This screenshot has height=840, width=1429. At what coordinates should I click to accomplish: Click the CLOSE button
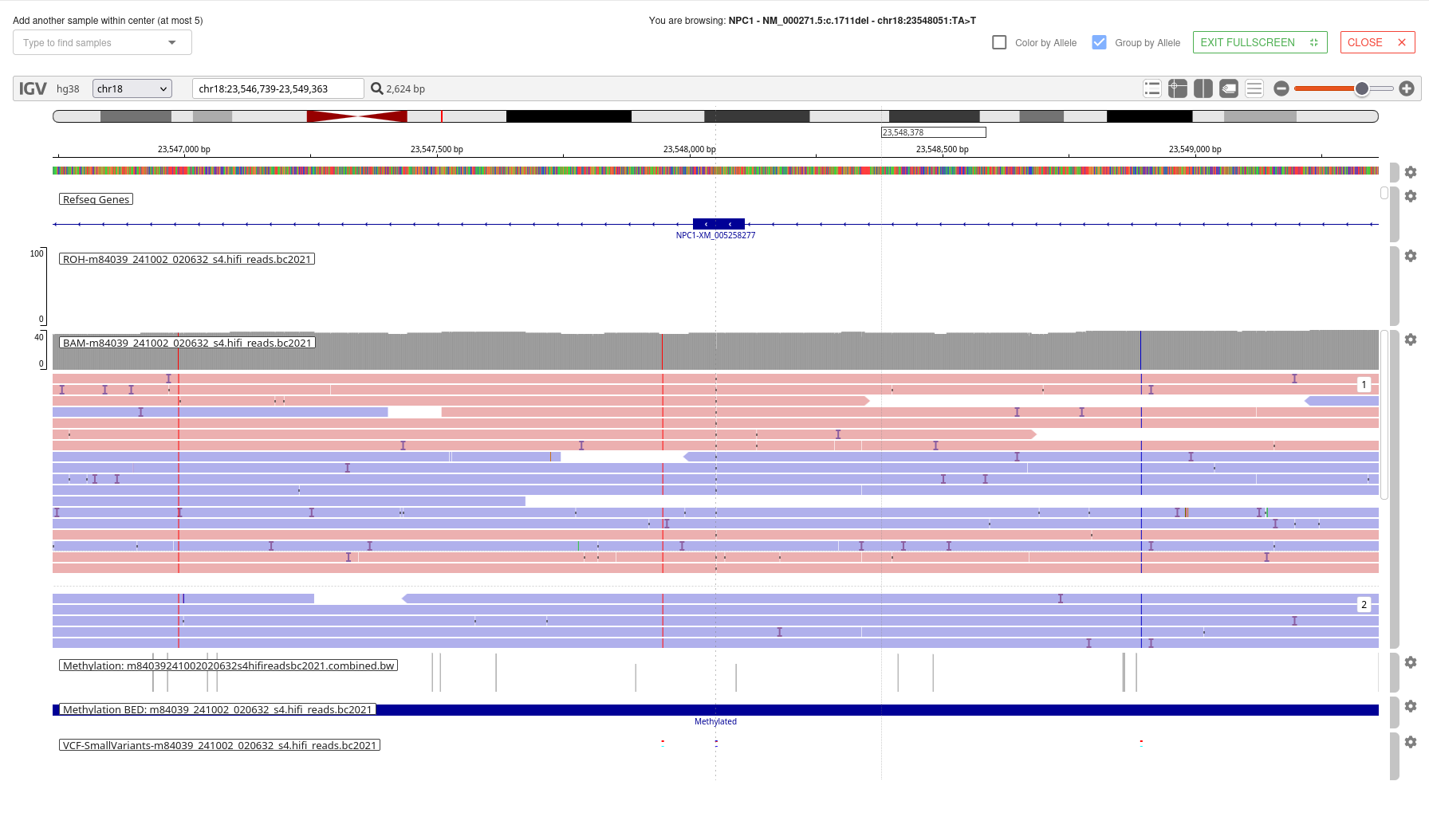(x=1377, y=42)
